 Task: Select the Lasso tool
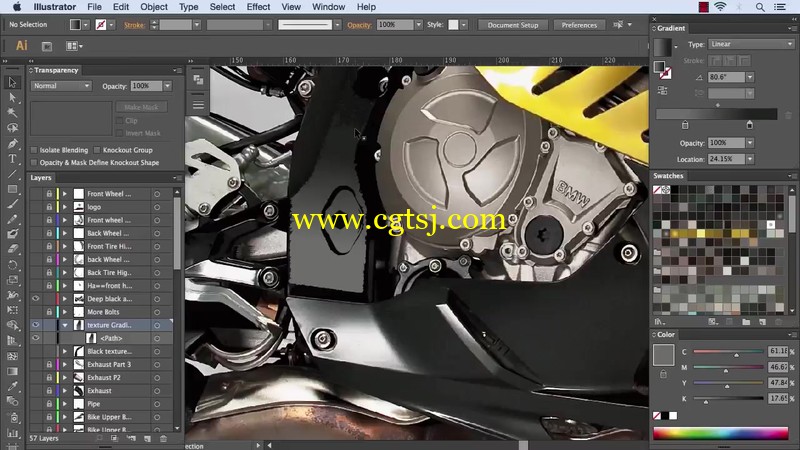[x=12, y=128]
